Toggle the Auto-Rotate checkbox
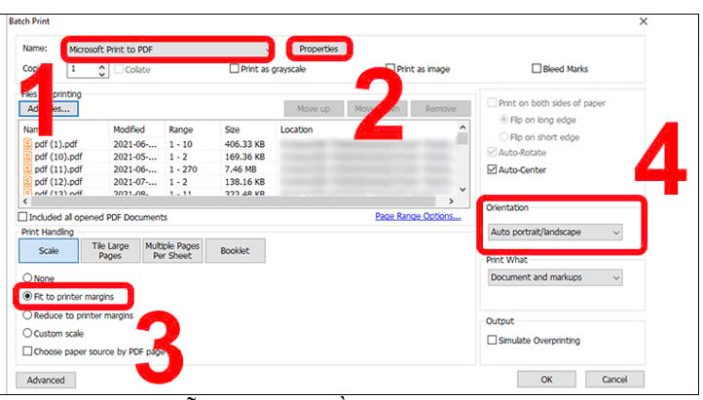The width and height of the screenshot is (703, 400). pos(492,152)
